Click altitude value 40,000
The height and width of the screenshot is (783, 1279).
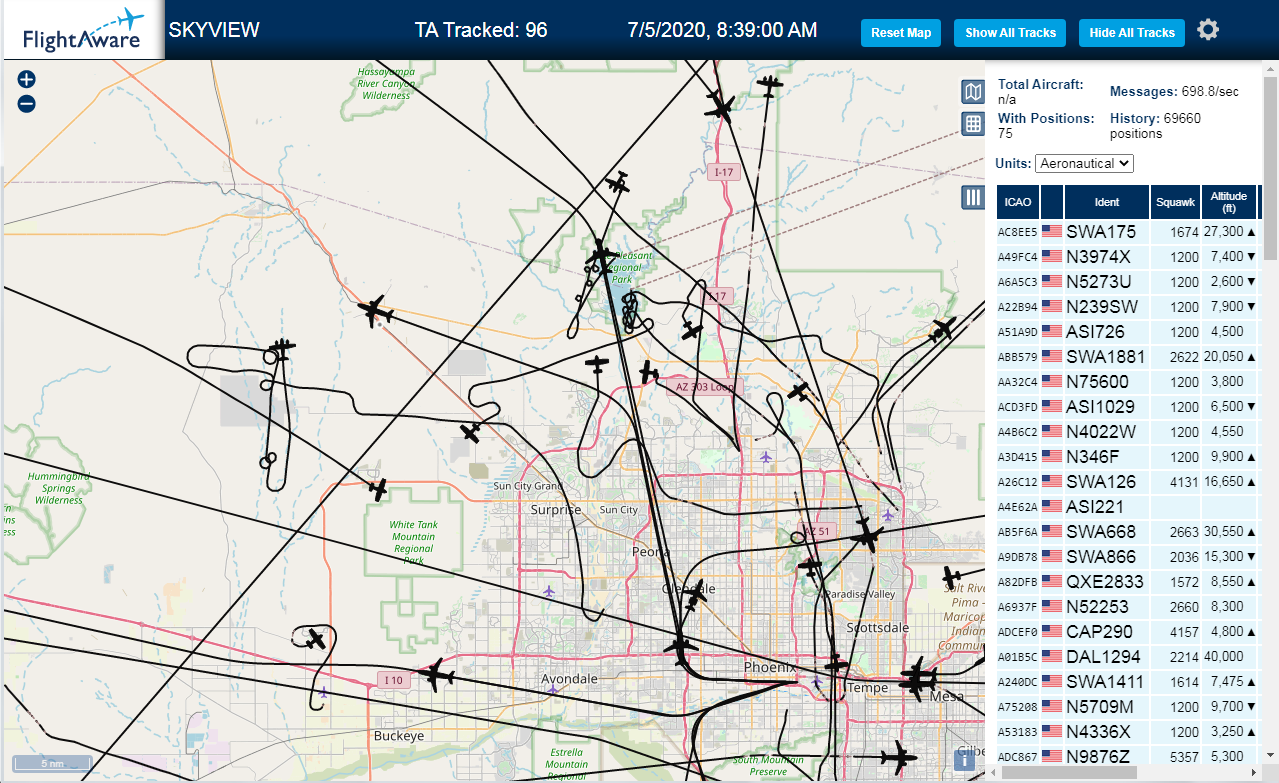(x=1223, y=656)
